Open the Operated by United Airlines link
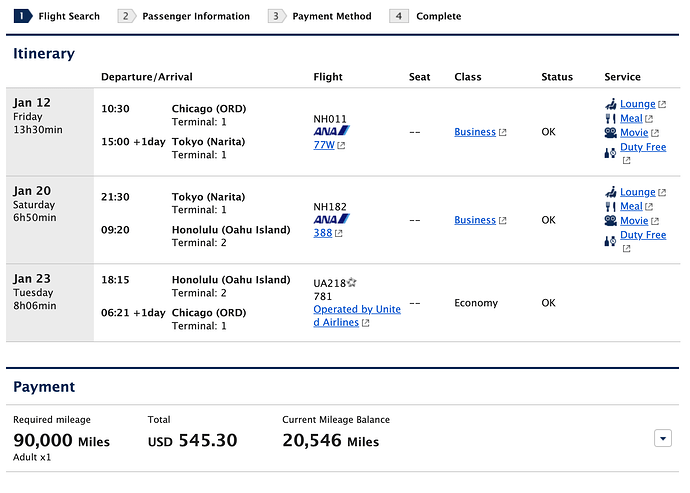 tap(357, 316)
